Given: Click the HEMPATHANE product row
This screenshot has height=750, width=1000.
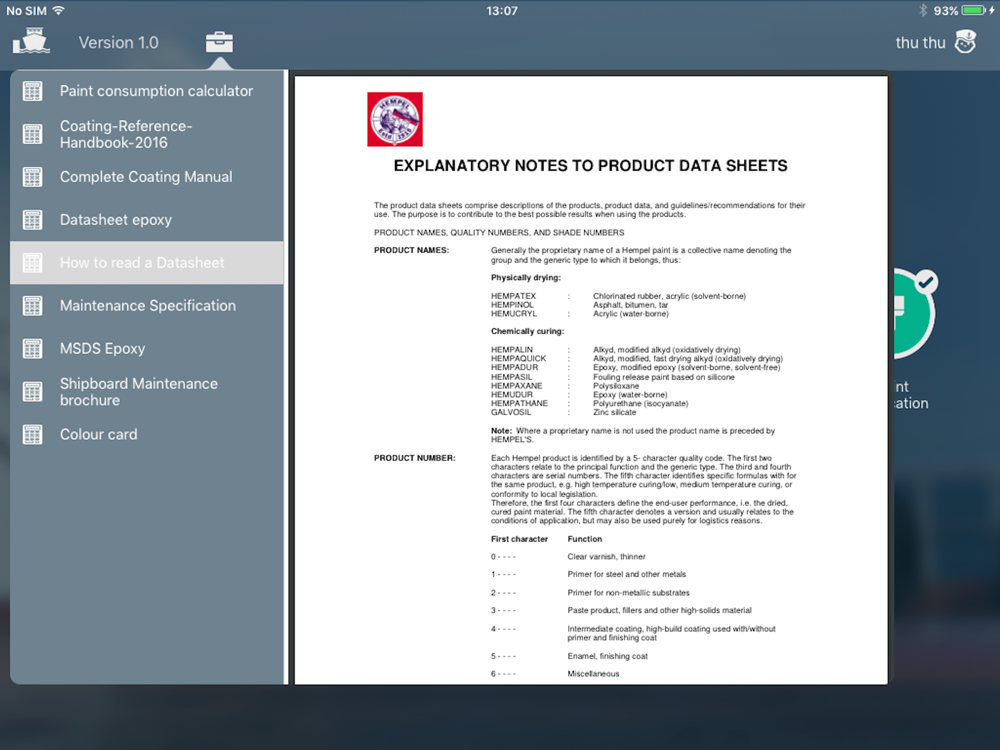Looking at the screenshot, I should pos(590,404).
